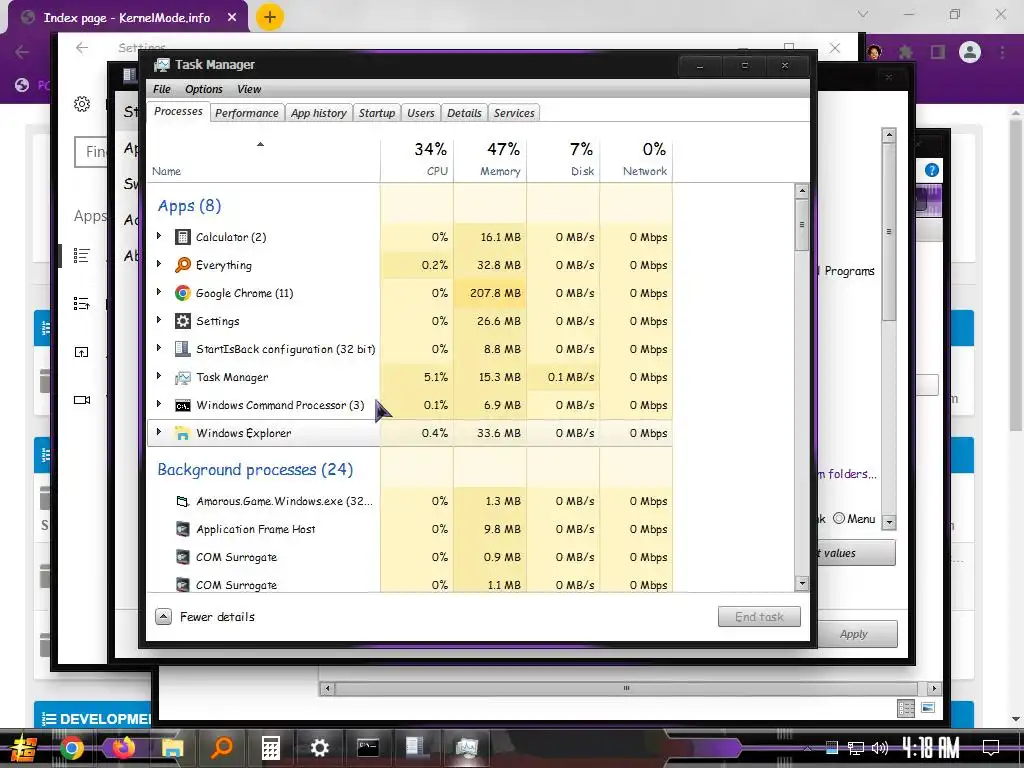Expand the Settings process group
The height and width of the screenshot is (768, 1024).
point(159,321)
